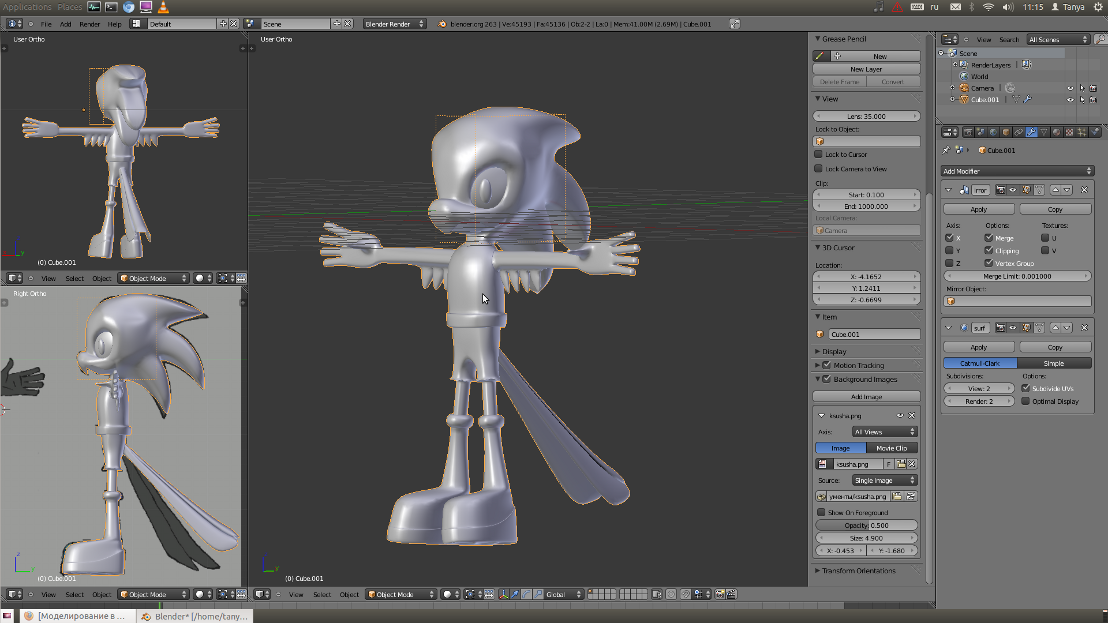Screen dimensions: 1108x623
Task: Expand the Transform Orientations panel
Action: [x=858, y=571]
